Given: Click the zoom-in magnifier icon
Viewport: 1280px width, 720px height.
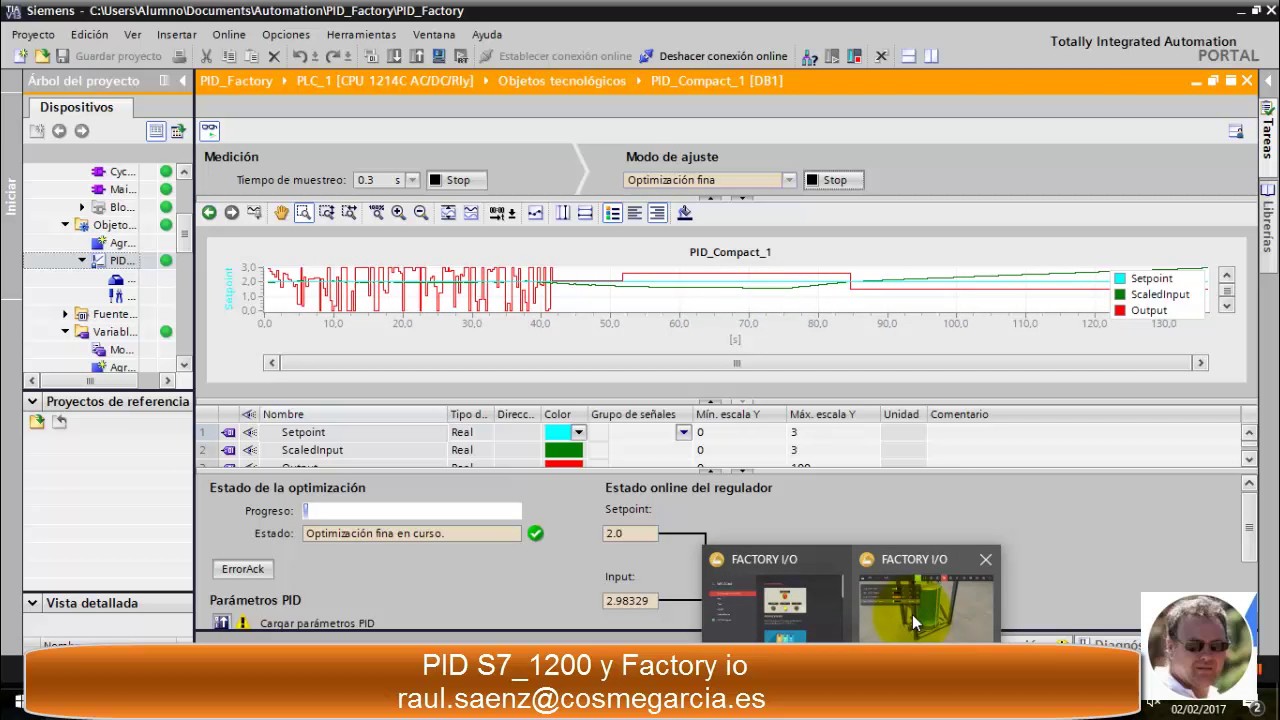Looking at the screenshot, I should click(399, 212).
